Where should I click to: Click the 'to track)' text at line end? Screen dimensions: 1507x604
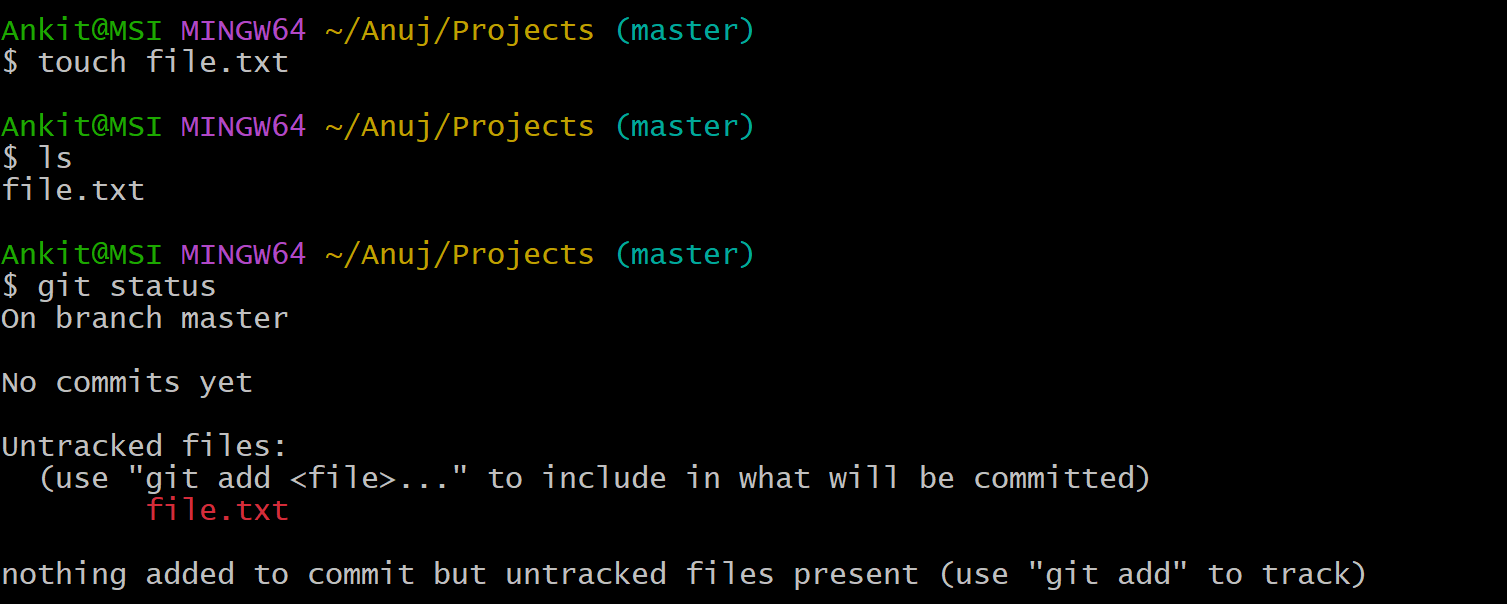[x=1288, y=575]
